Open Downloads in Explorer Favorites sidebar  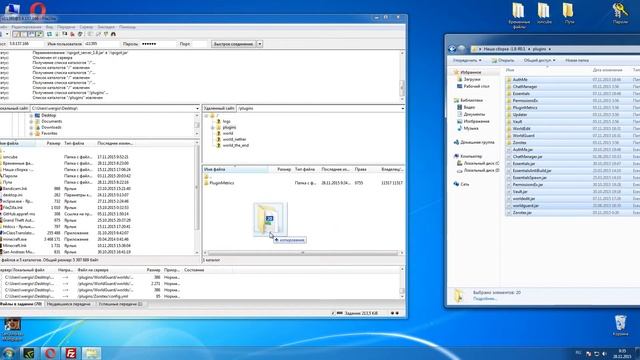point(469,79)
